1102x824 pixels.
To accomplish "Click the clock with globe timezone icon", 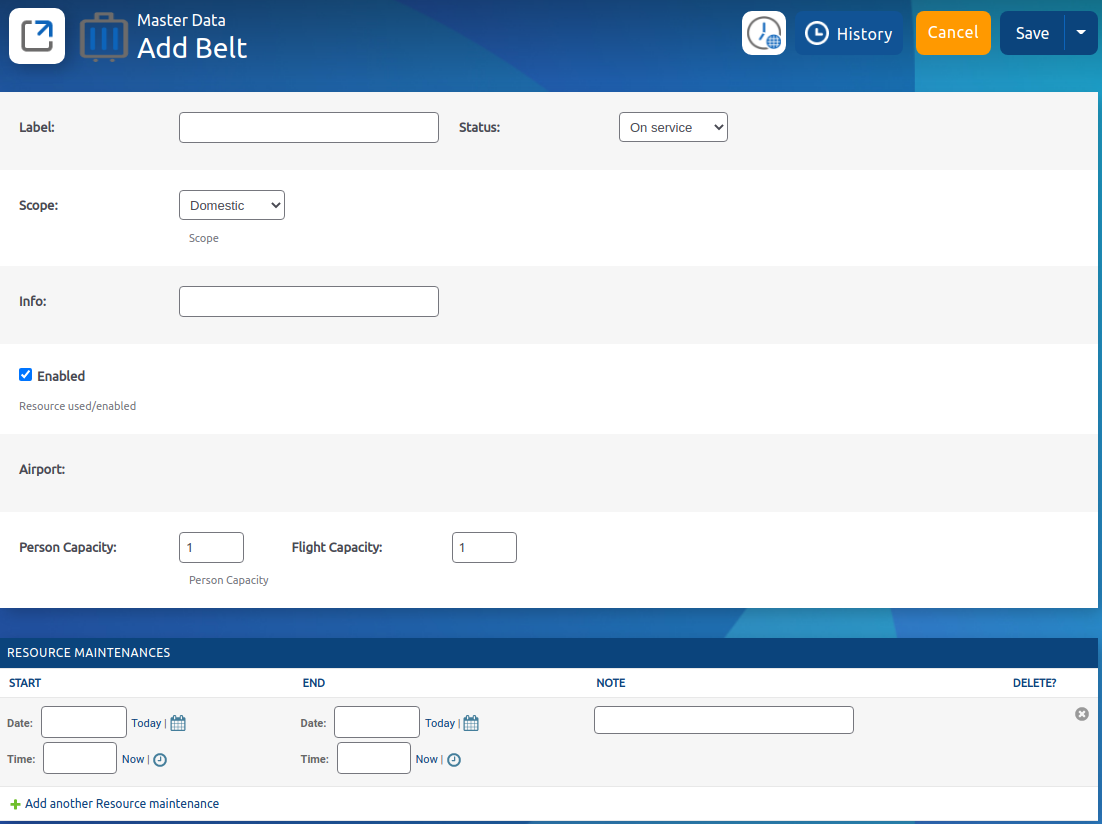I will point(764,33).
